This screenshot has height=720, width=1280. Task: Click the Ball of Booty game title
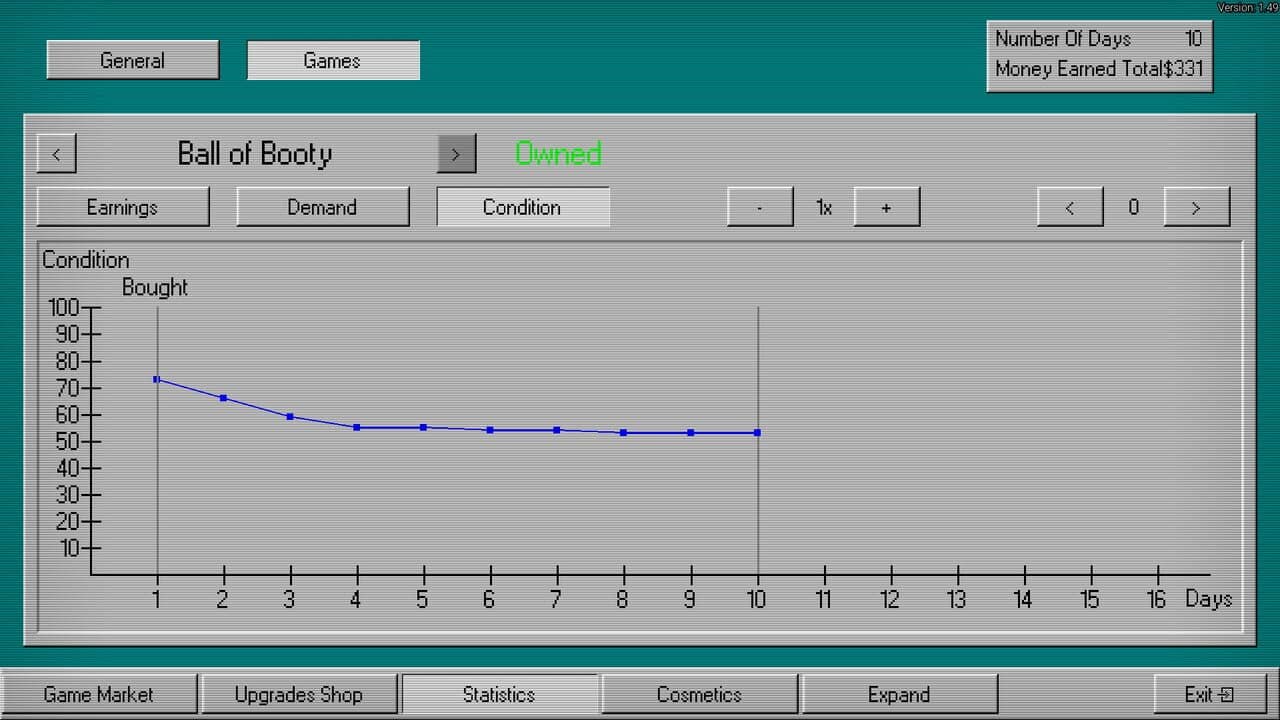(x=255, y=154)
